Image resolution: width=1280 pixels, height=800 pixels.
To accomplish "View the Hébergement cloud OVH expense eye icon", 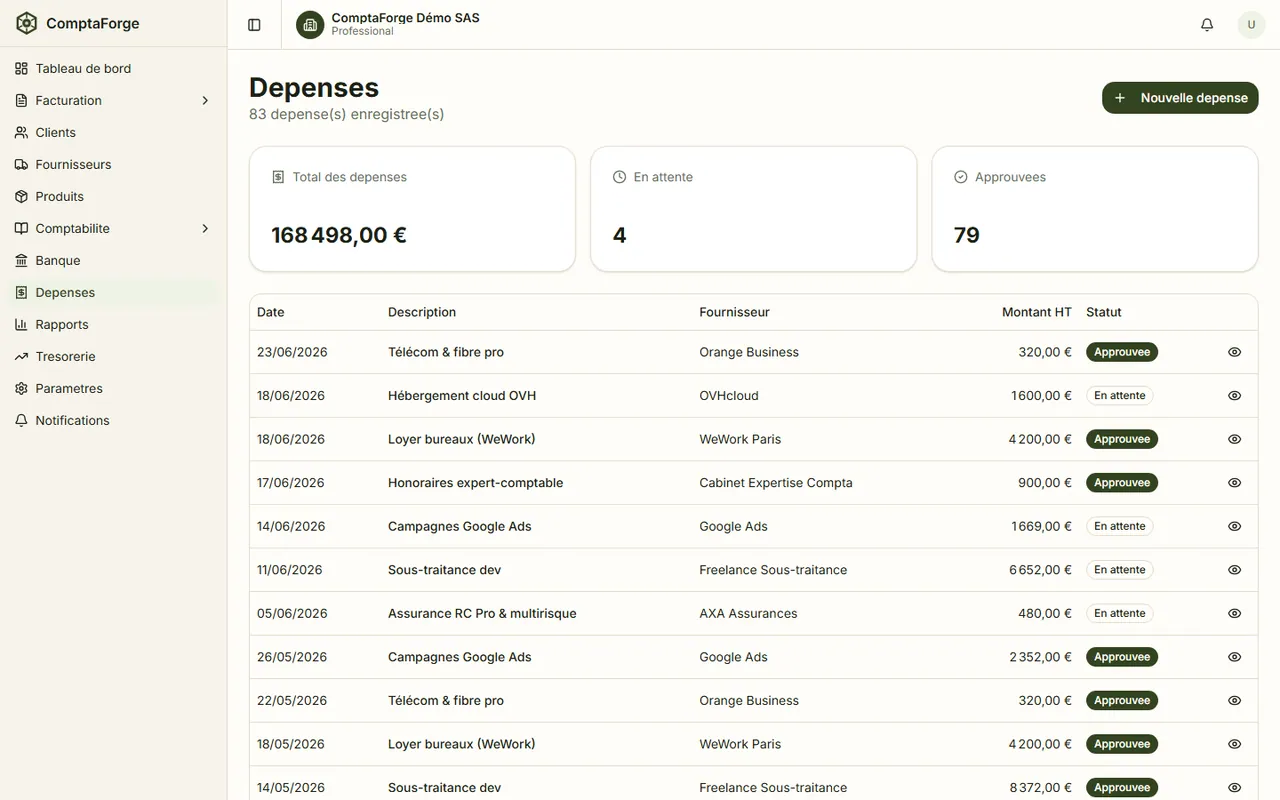I will 1234,396.
